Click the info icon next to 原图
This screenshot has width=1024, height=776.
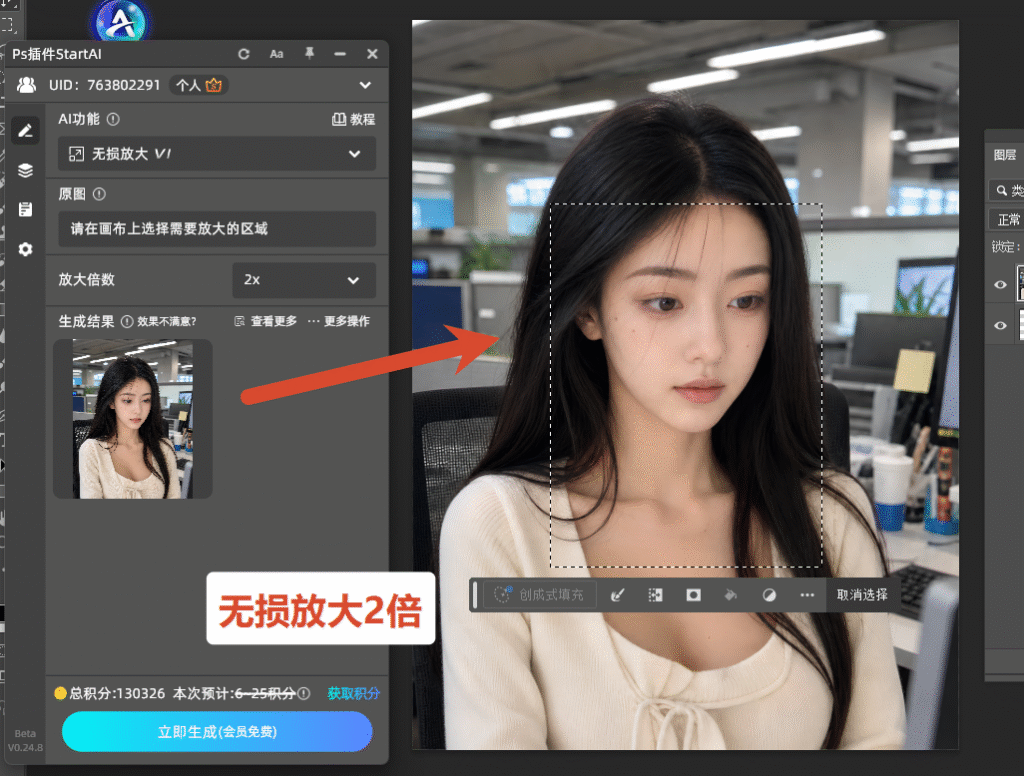[x=99, y=194]
